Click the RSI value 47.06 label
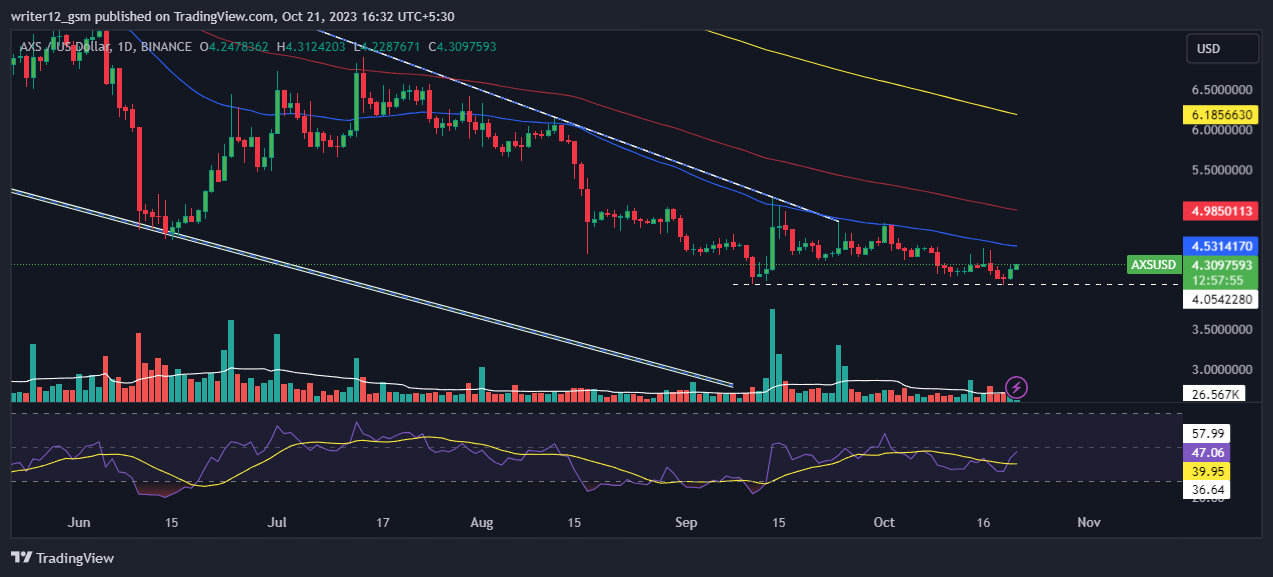 click(1204, 452)
